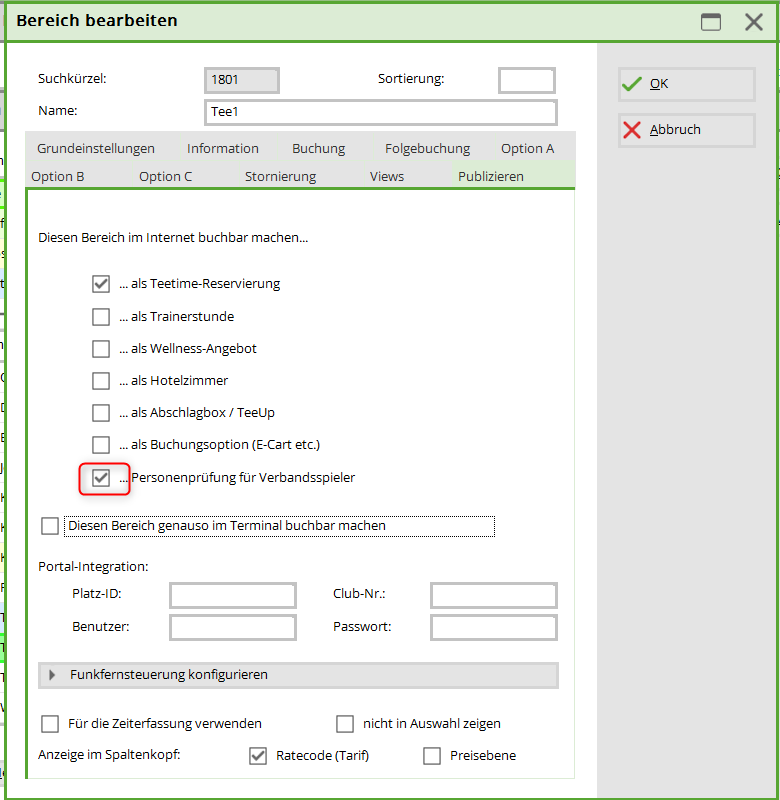Focus the Name text field

click(x=380, y=112)
